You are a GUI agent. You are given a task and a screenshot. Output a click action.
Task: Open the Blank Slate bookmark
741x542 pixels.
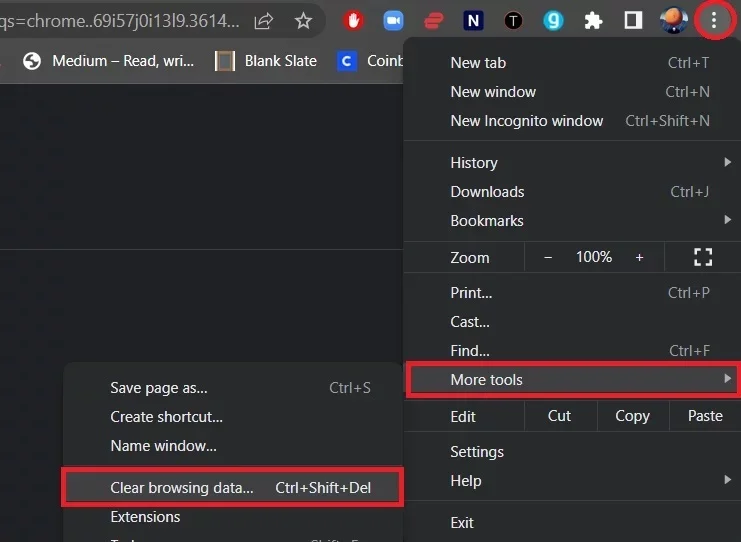click(x=266, y=60)
